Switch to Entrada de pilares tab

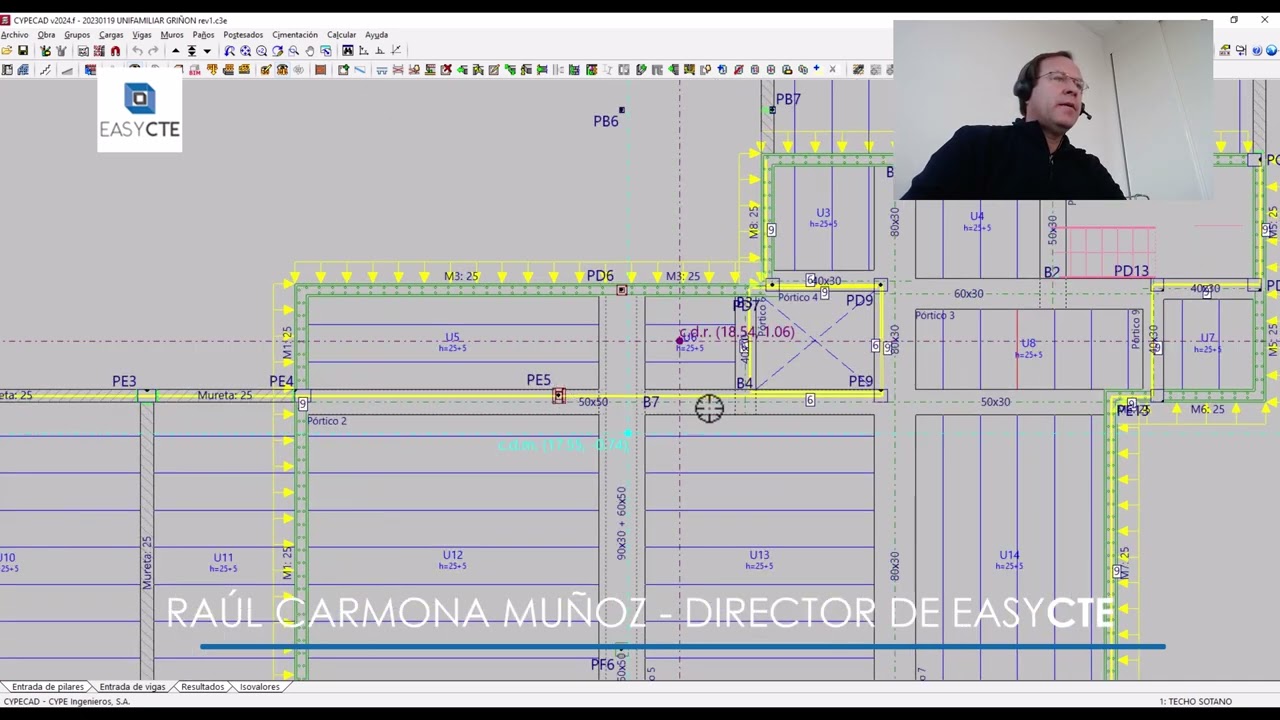point(48,687)
